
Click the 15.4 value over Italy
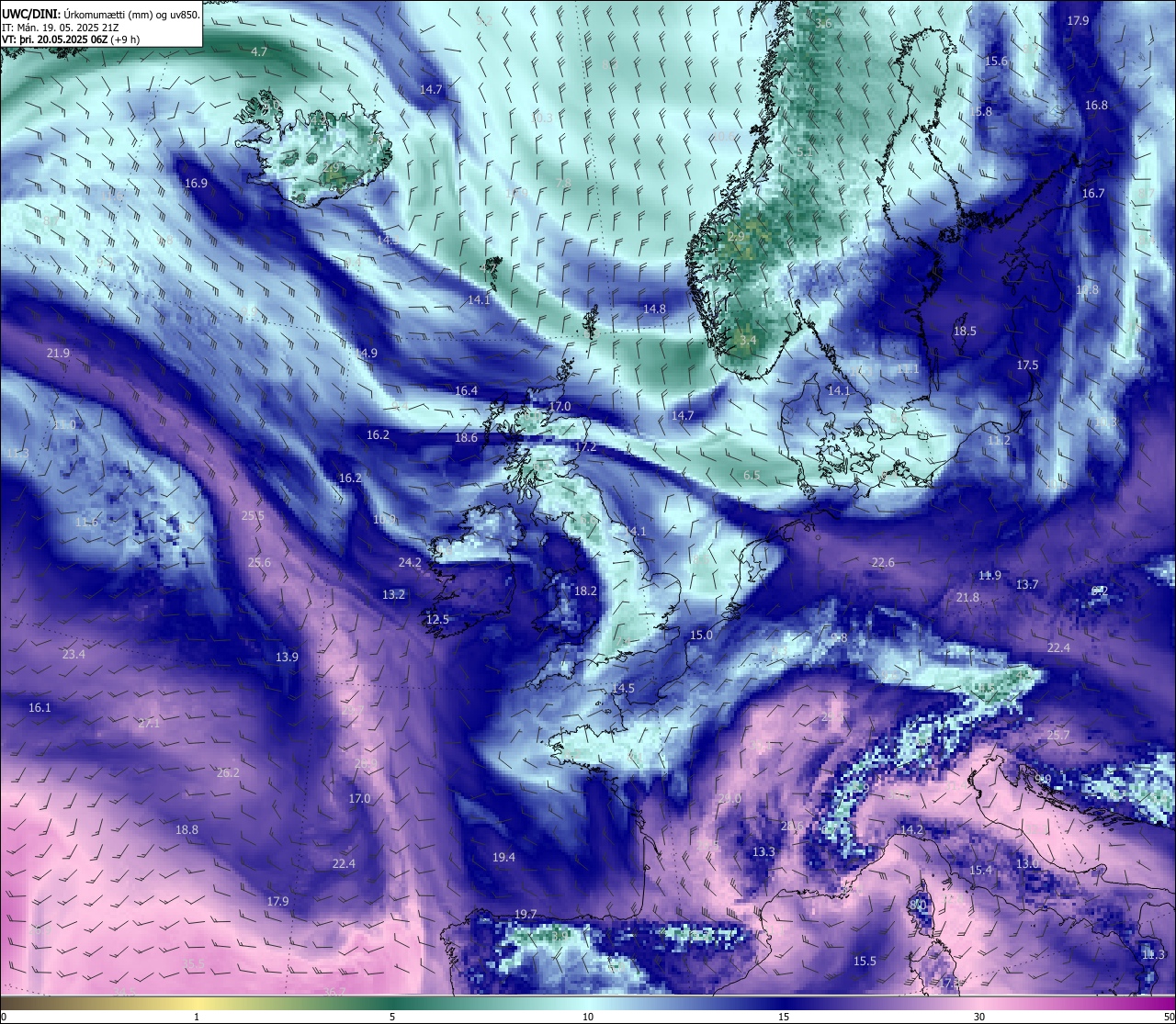click(980, 871)
